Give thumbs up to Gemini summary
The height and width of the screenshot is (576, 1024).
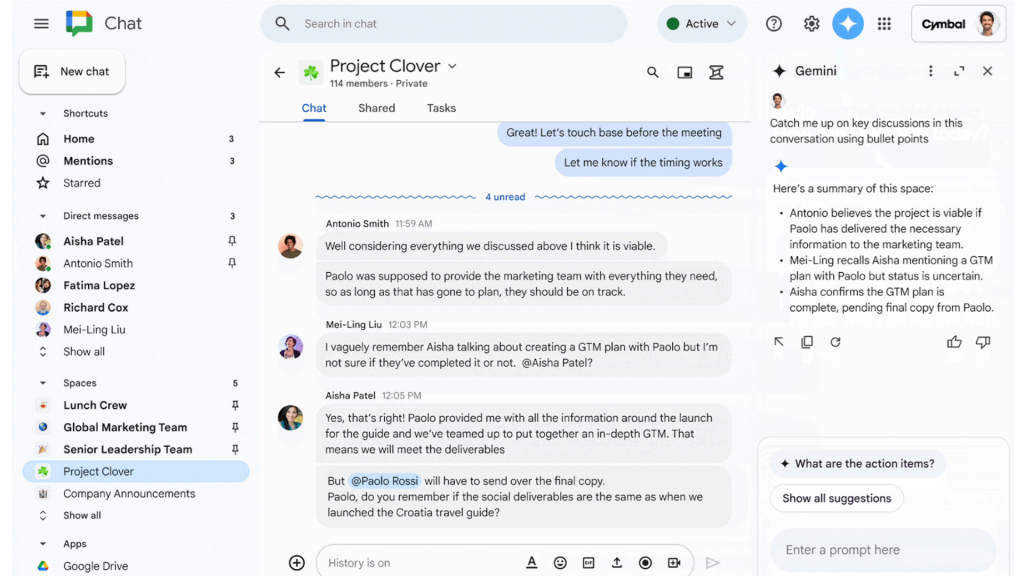pyautogui.click(x=954, y=342)
